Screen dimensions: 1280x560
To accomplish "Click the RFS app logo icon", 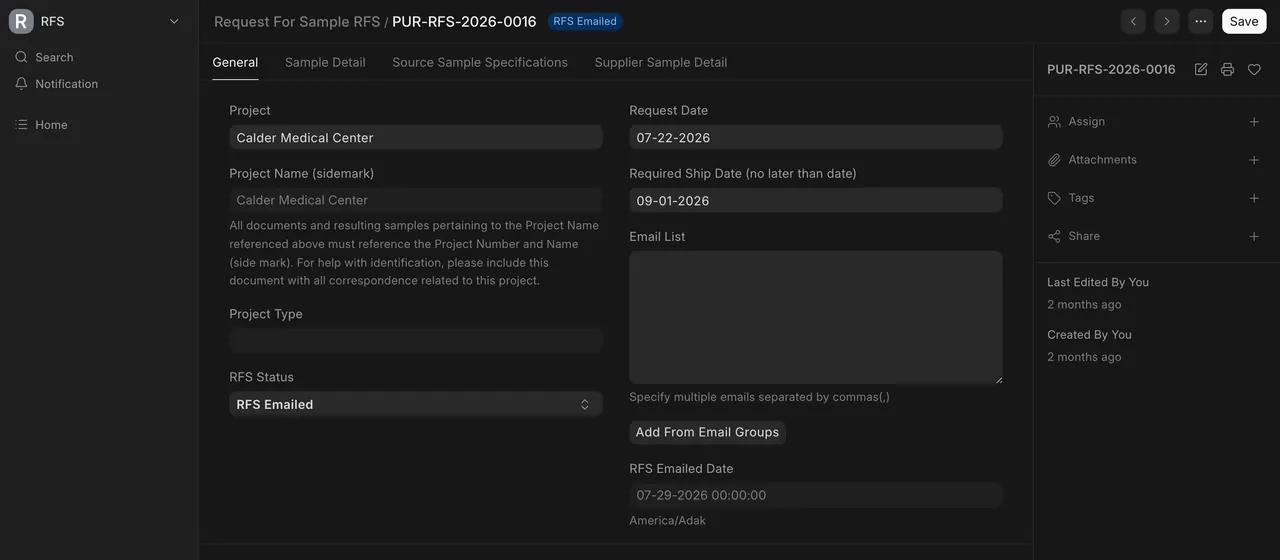I will coord(21,21).
